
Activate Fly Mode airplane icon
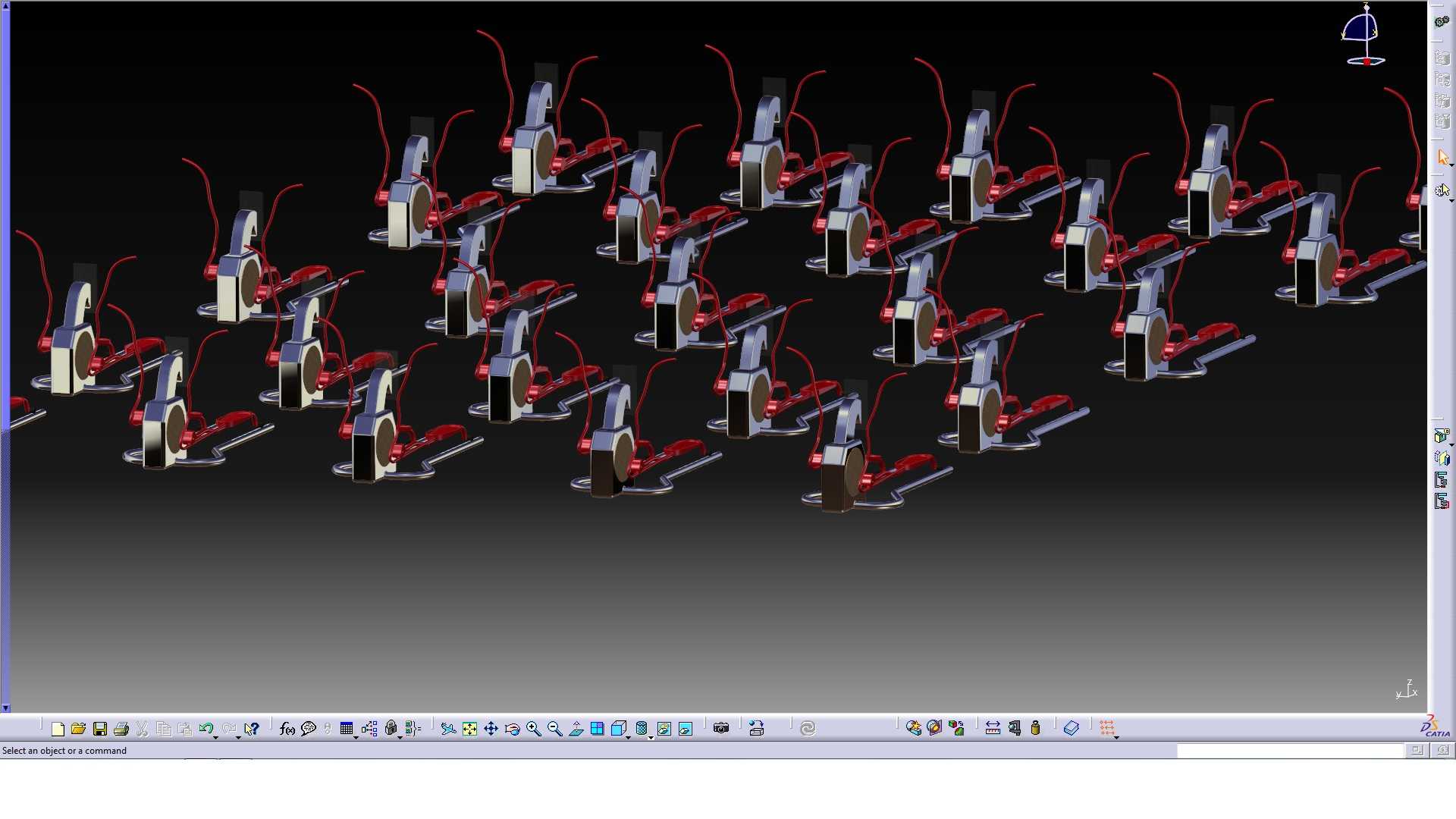[448, 729]
